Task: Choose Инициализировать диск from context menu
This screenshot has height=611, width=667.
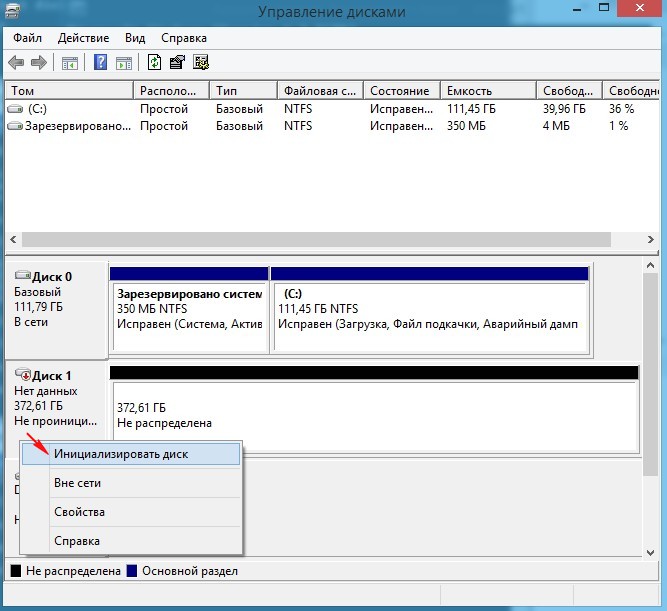Action: tap(120, 454)
